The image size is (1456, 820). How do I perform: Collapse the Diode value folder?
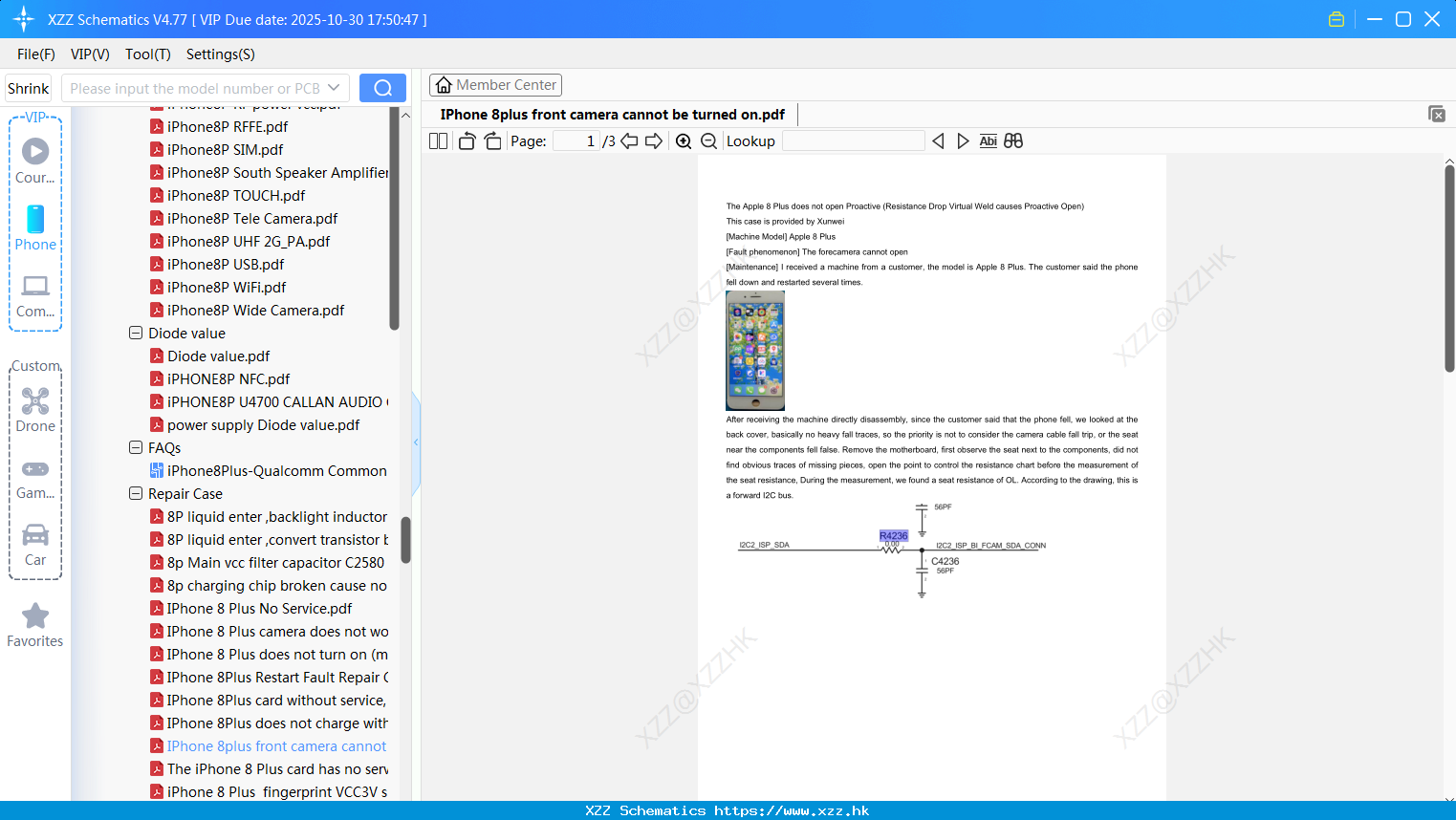point(136,334)
